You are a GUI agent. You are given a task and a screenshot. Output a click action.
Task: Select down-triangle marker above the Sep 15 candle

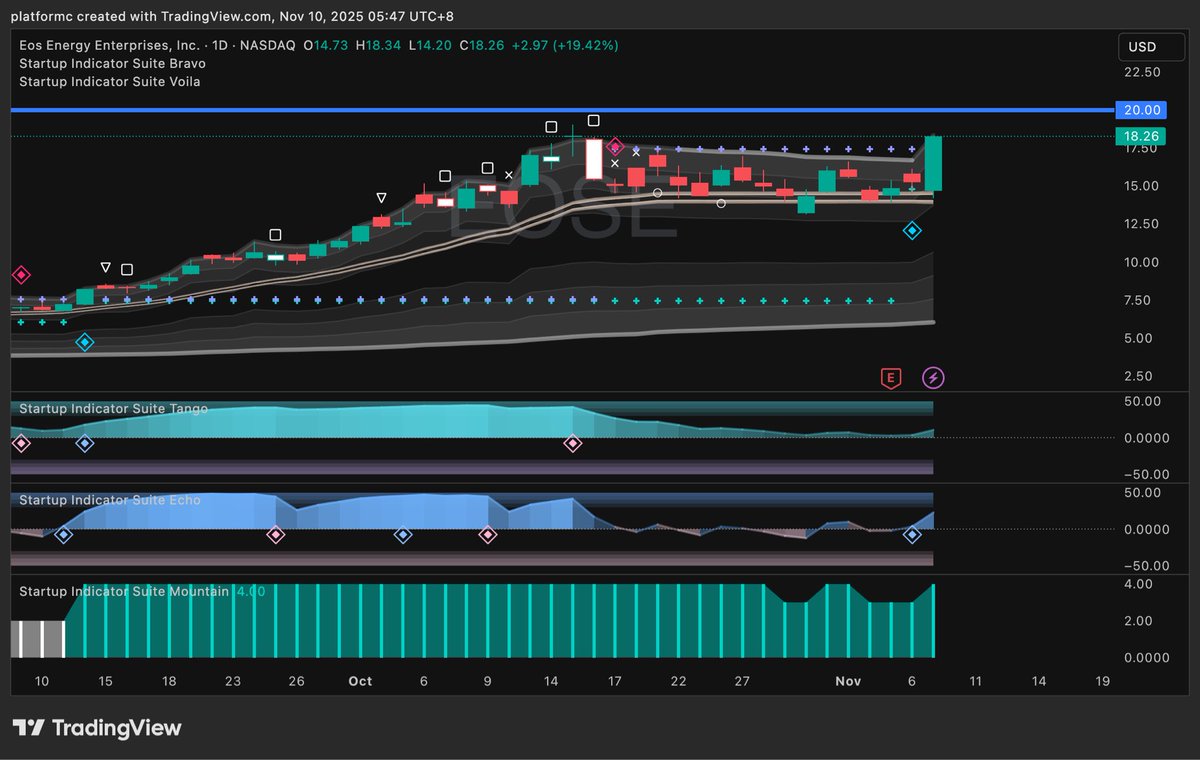106,267
